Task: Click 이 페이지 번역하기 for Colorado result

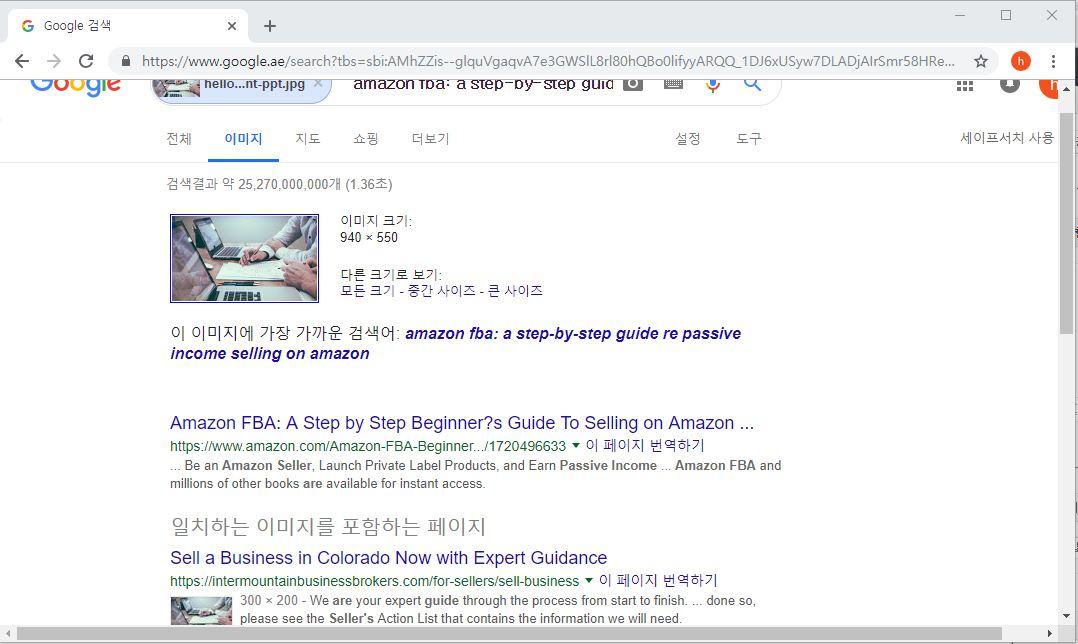Action: 658,581
